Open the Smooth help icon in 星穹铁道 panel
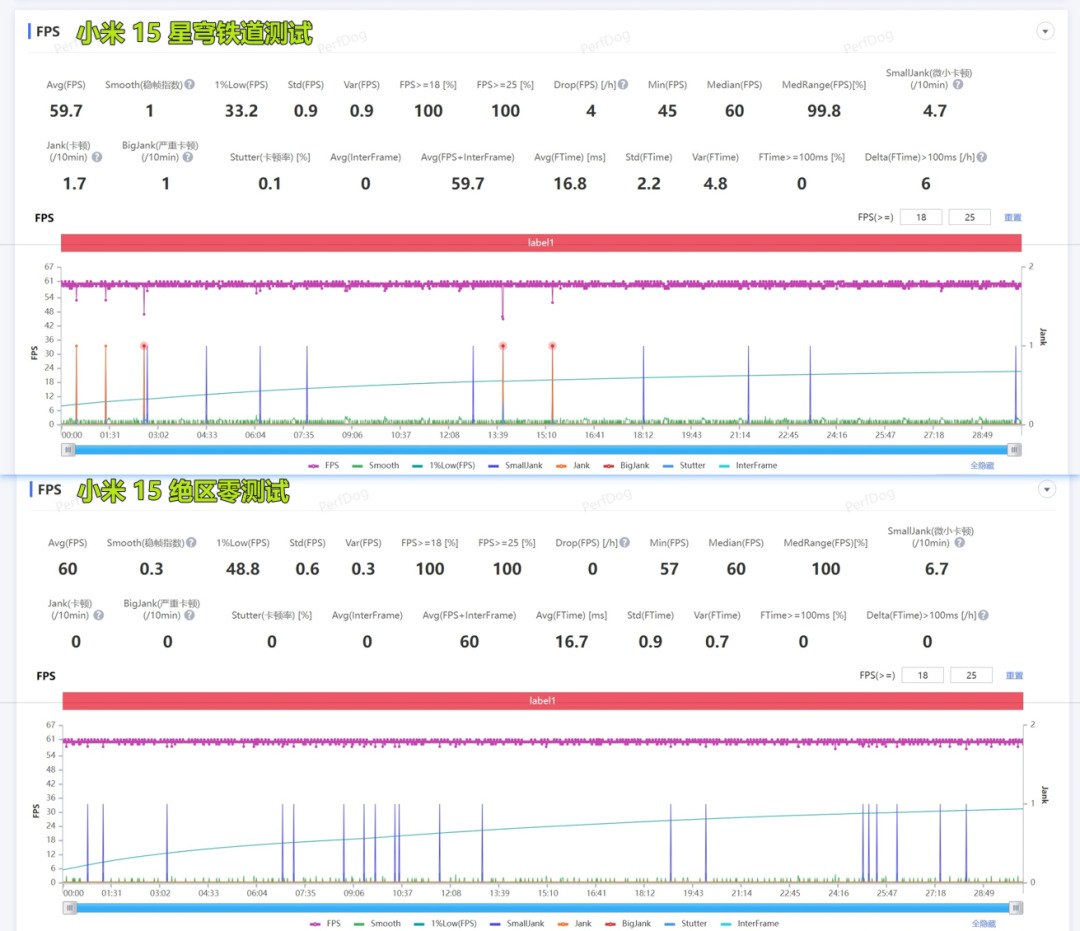Viewport: 1080px width, 931px height. 189,85
